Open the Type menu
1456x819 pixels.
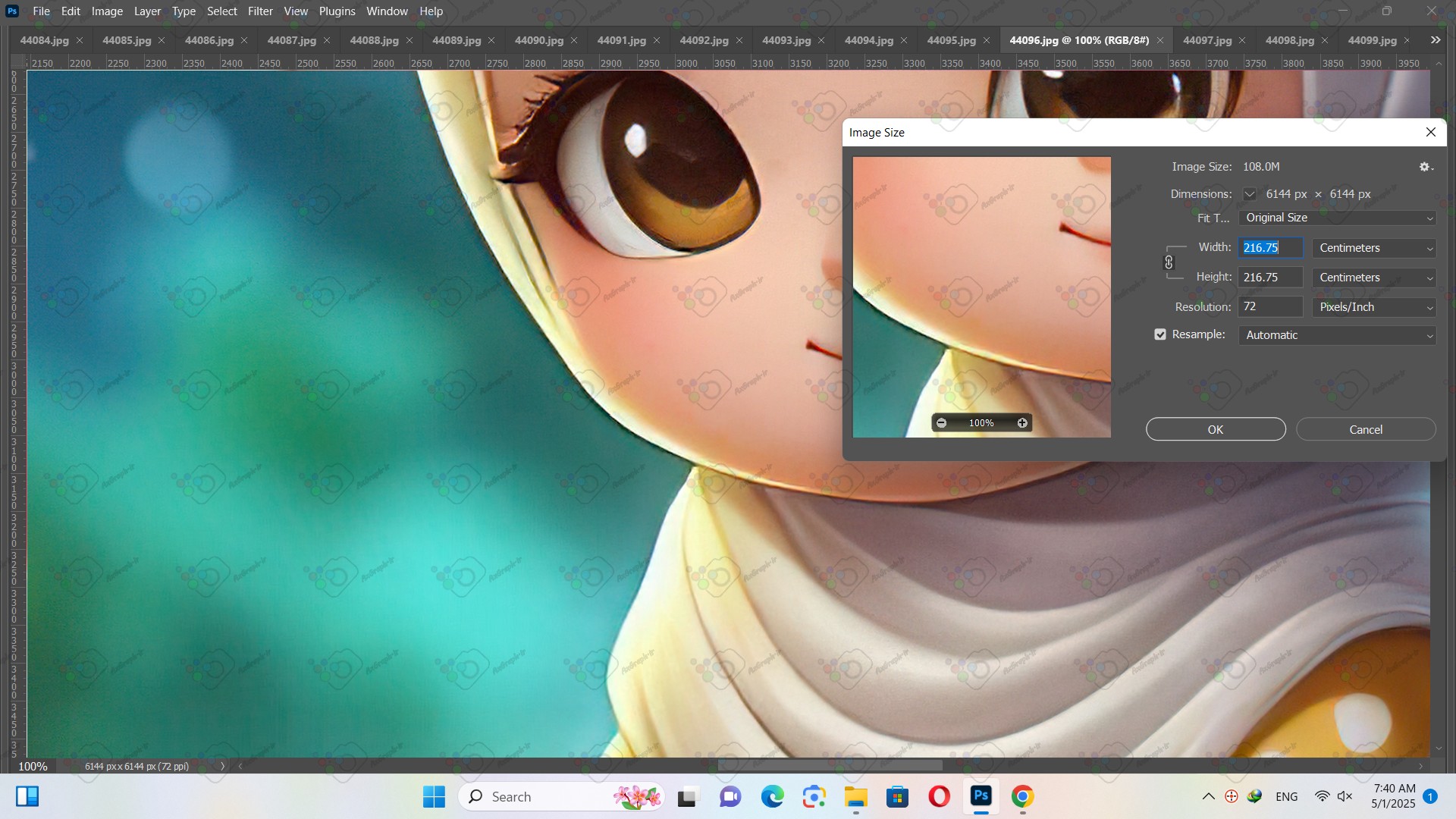[x=184, y=11]
